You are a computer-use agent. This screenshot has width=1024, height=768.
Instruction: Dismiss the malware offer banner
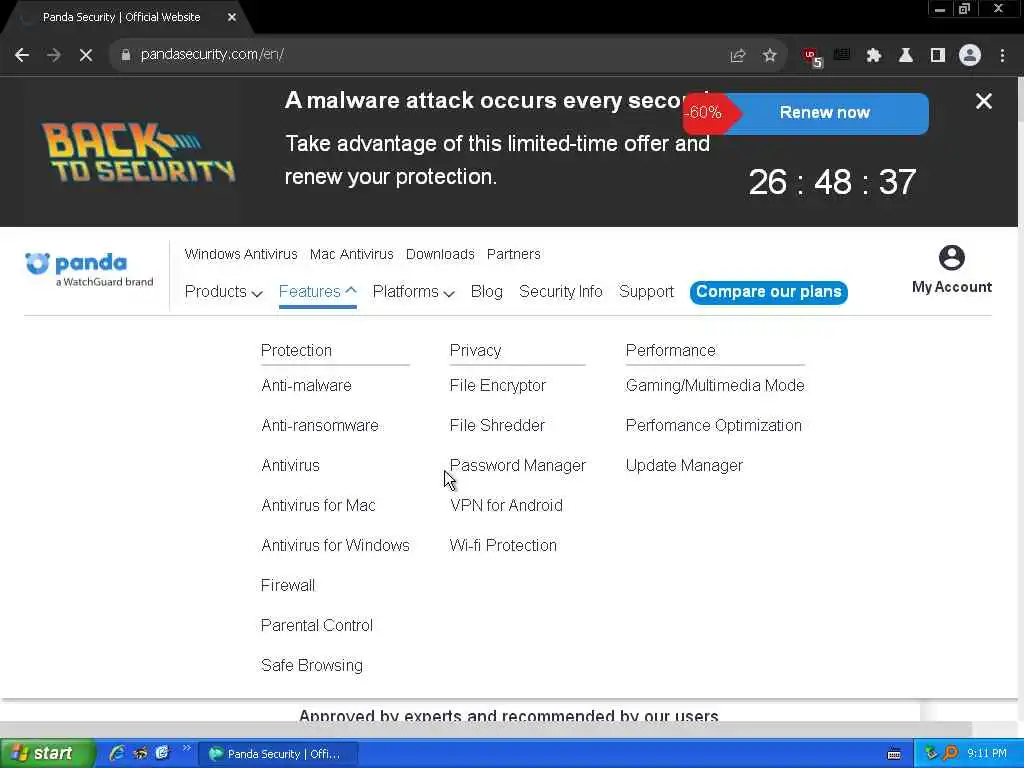[984, 101]
